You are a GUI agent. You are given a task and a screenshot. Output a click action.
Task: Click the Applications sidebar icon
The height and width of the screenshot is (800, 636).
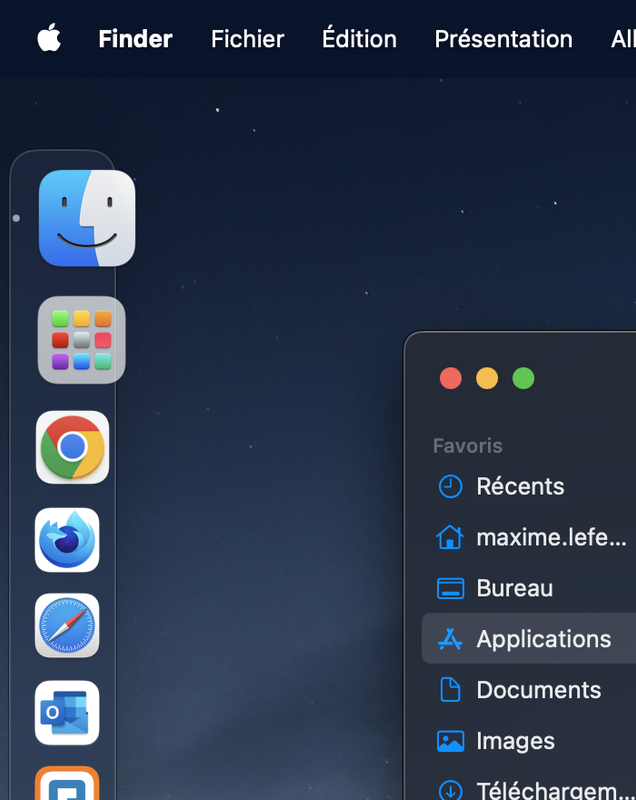point(450,639)
